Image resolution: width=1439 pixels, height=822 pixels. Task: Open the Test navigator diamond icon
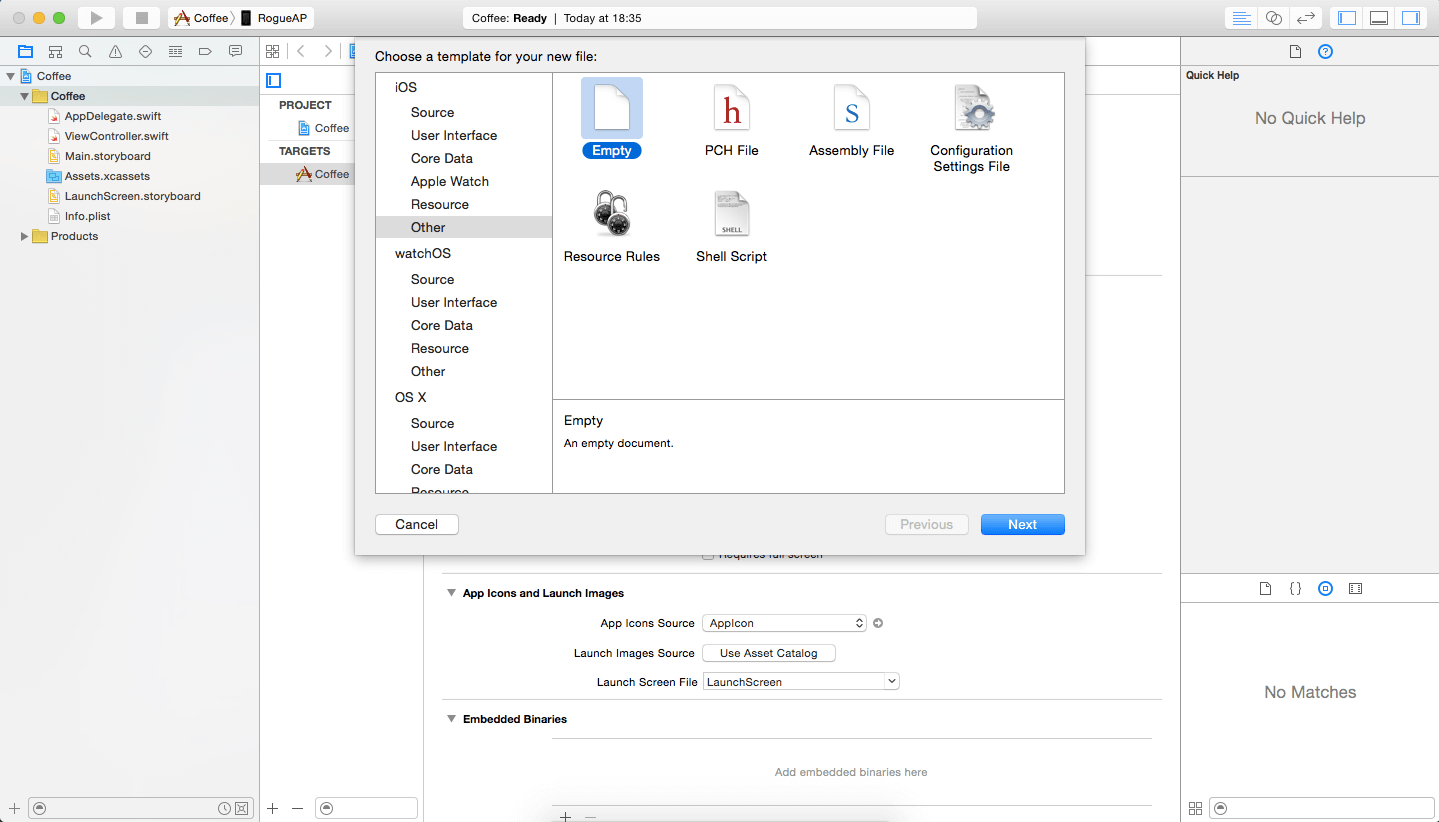[x=145, y=51]
